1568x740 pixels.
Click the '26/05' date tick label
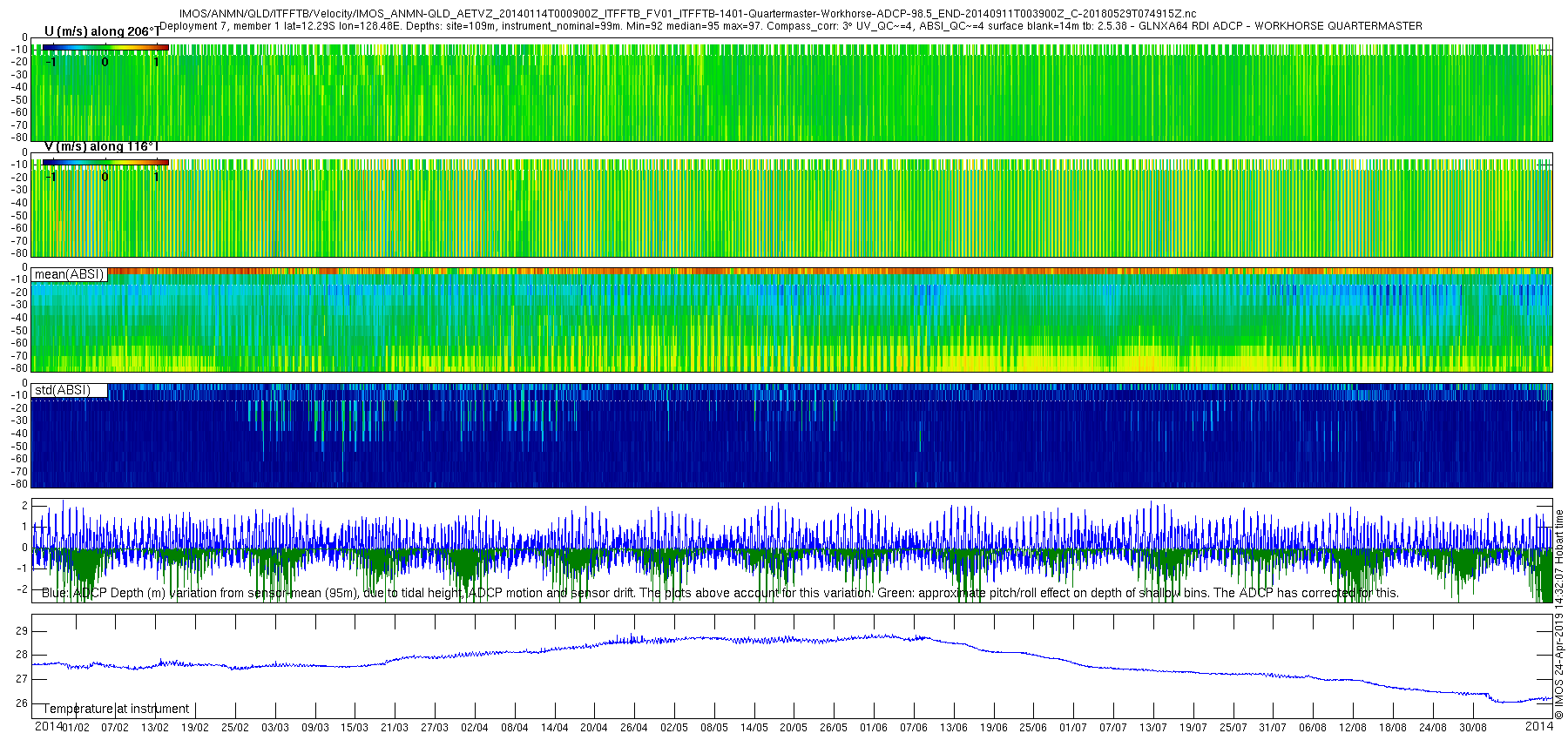[x=834, y=728]
